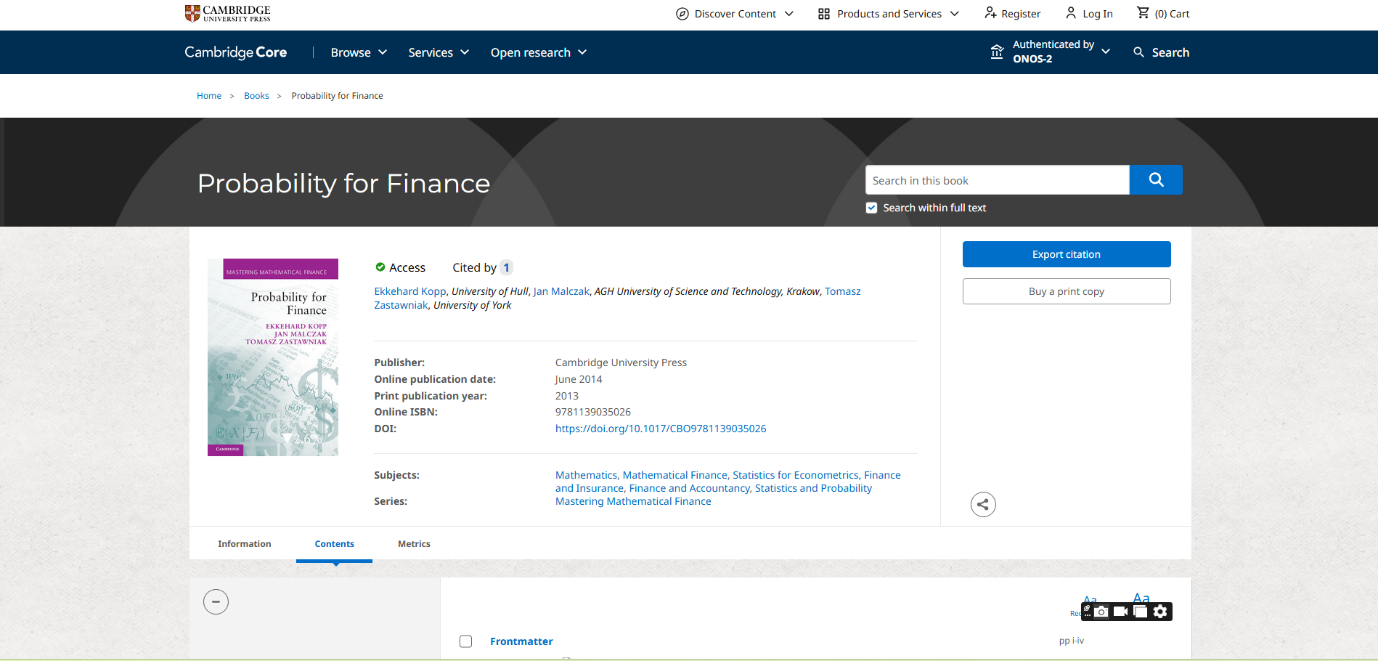
Task: Expand the Discover Content dropdown
Action: pyautogui.click(x=735, y=14)
